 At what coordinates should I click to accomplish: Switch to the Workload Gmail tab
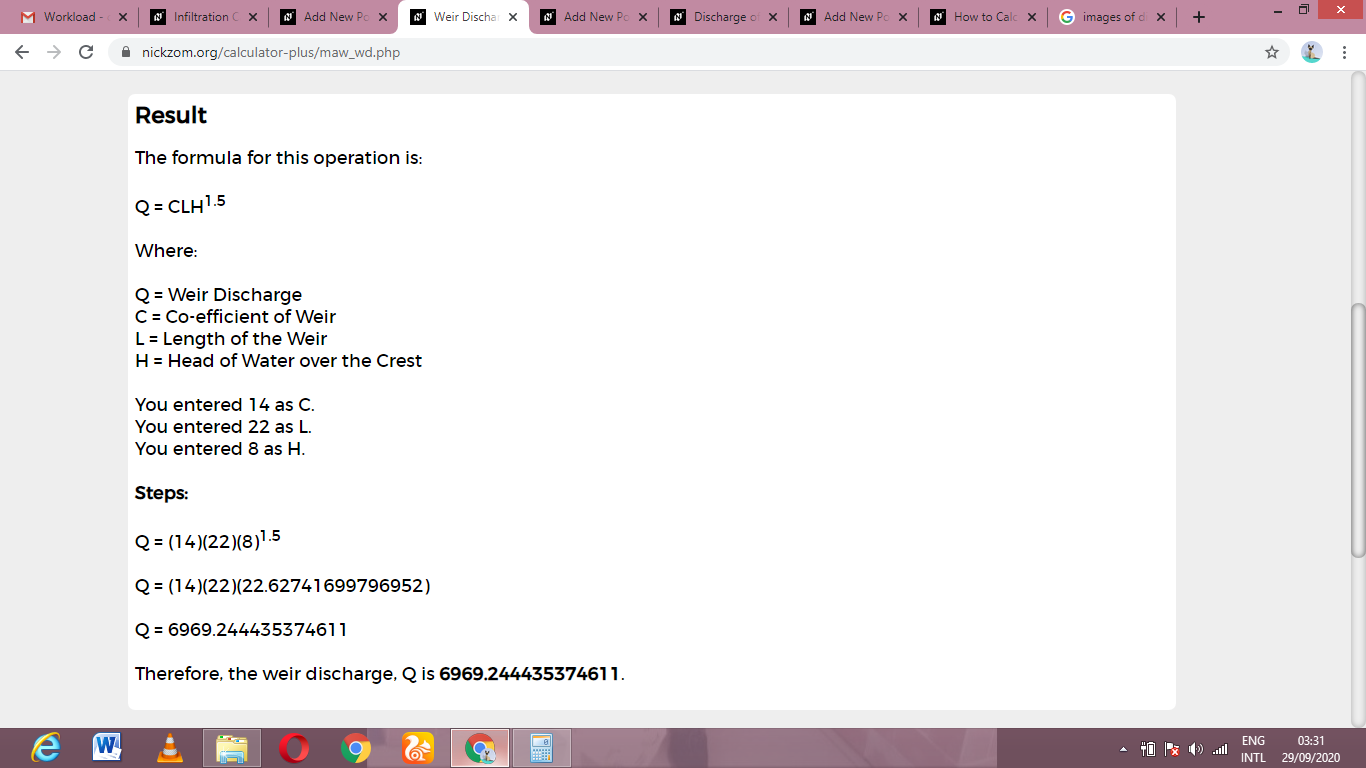(x=73, y=17)
